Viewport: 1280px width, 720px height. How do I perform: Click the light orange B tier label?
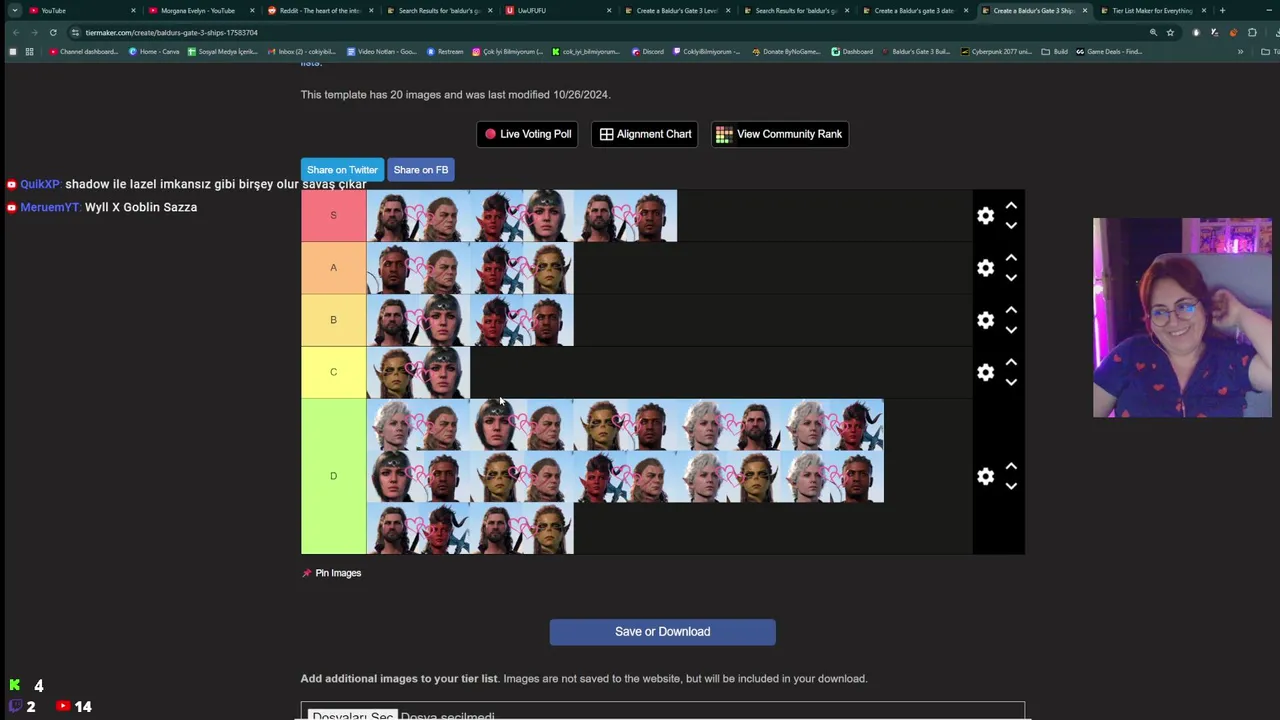point(334,320)
